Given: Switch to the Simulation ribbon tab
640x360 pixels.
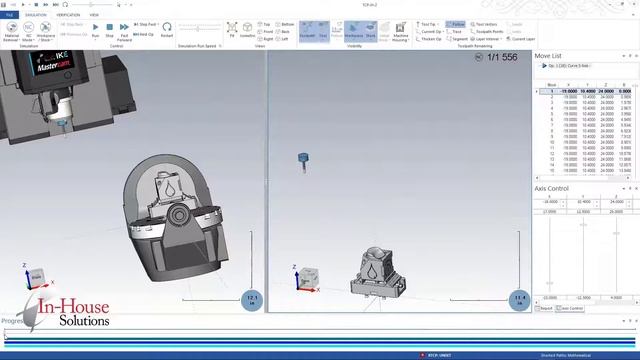Looking at the screenshot, I should [36, 15].
